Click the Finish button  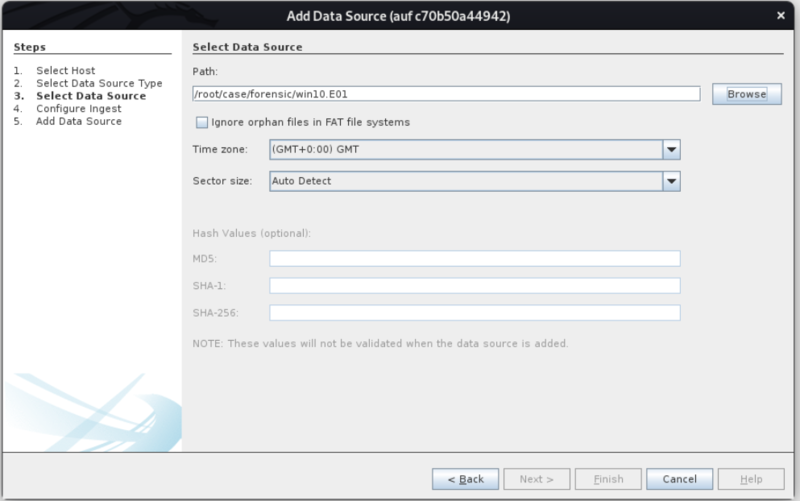[x=609, y=478]
